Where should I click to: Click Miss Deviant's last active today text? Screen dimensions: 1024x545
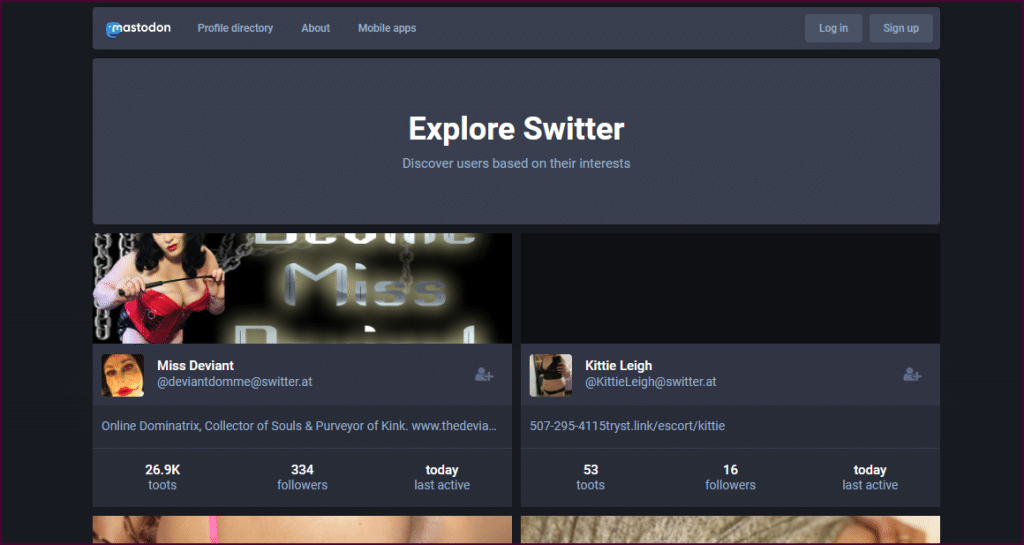pyautogui.click(x=442, y=477)
